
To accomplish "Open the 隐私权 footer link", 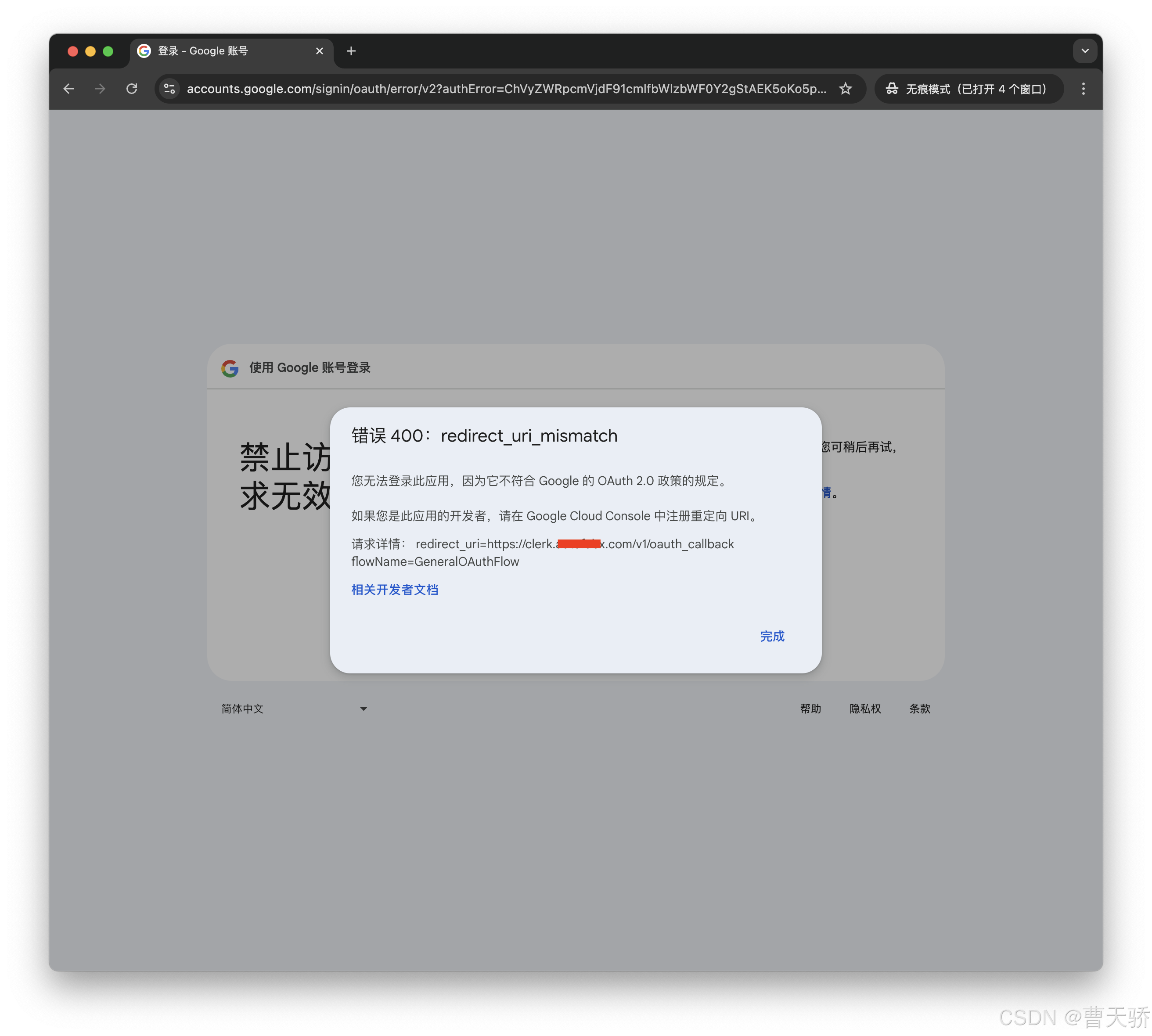I will pos(864,709).
